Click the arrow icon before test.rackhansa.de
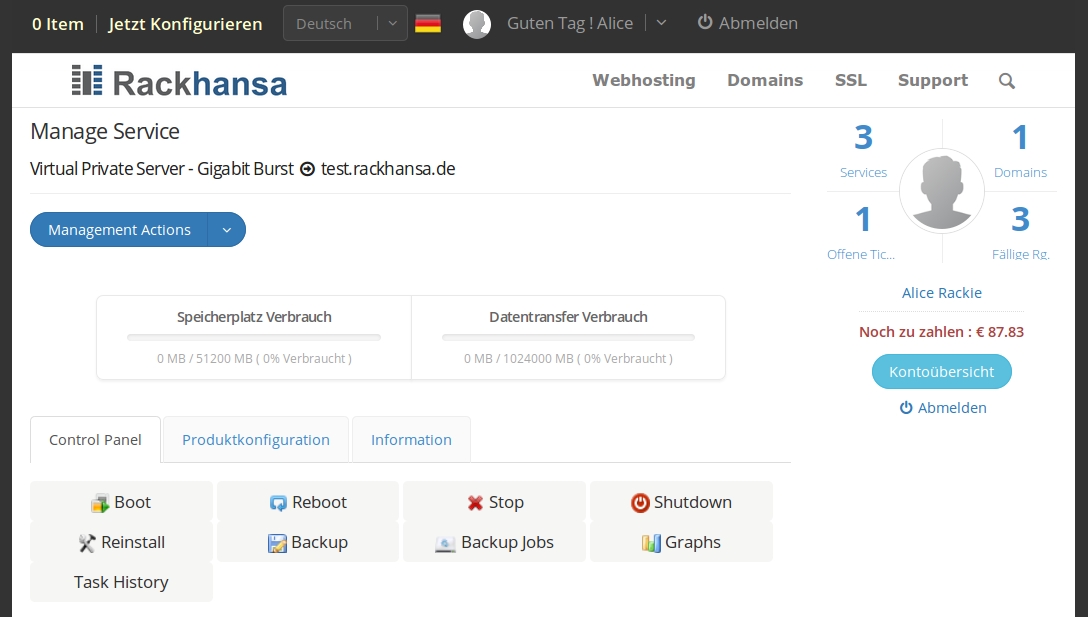The height and width of the screenshot is (617, 1088). coord(307,169)
